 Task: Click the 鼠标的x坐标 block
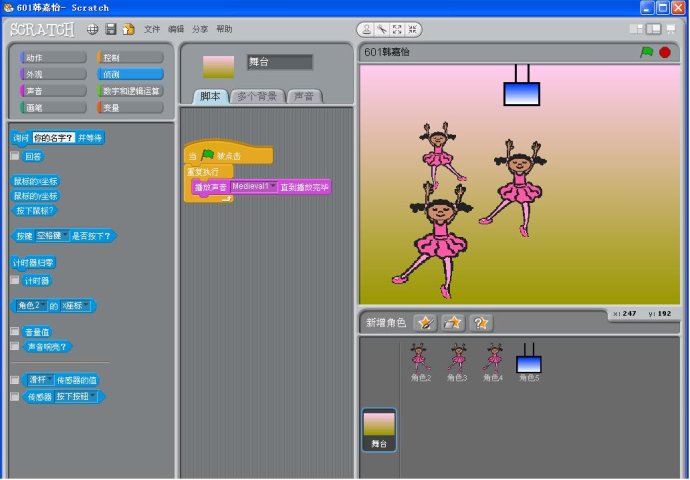pyautogui.click(x=35, y=181)
